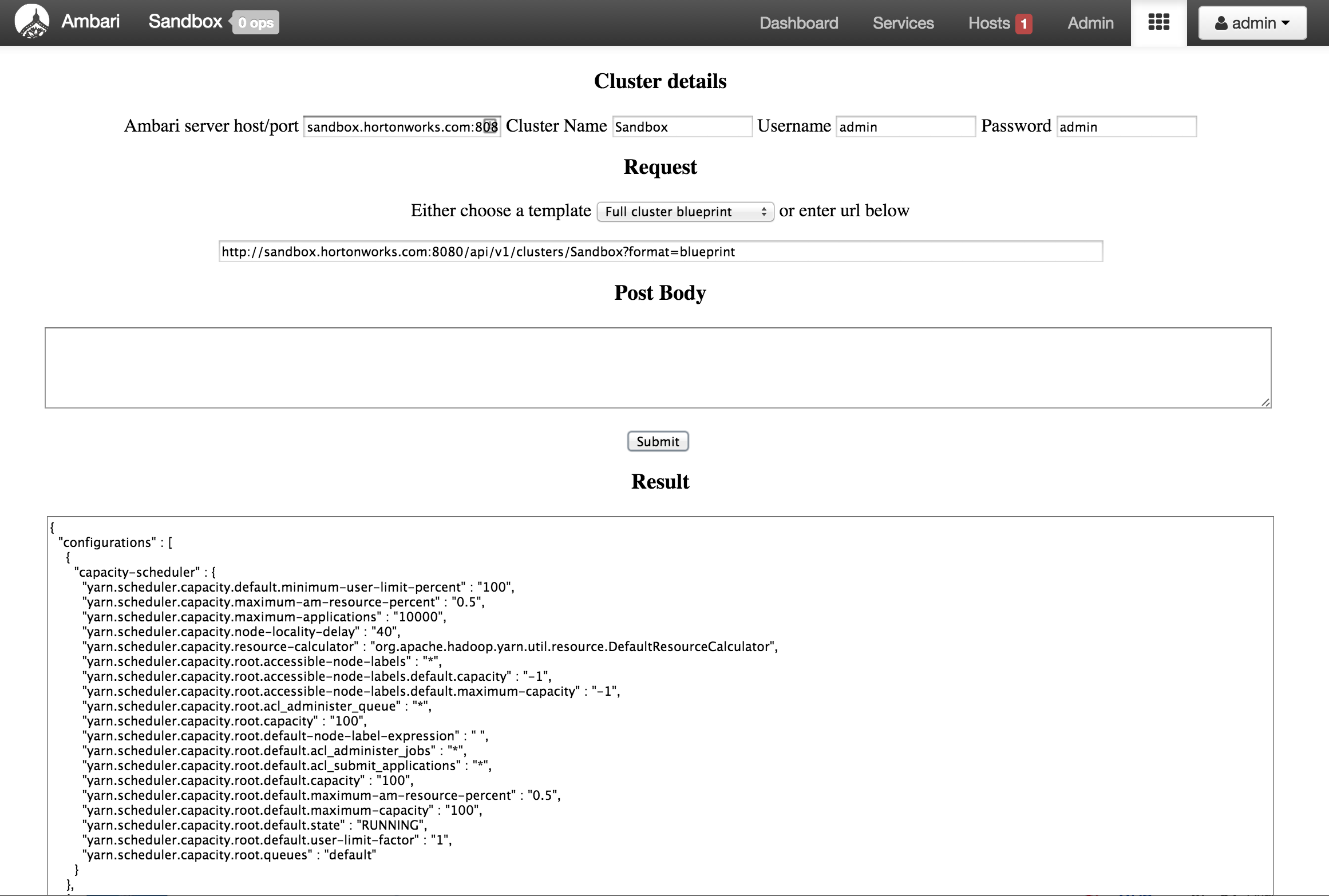The width and height of the screenshot is (1329, 896).
Task: Click the request URL text box
Action: 660,252
